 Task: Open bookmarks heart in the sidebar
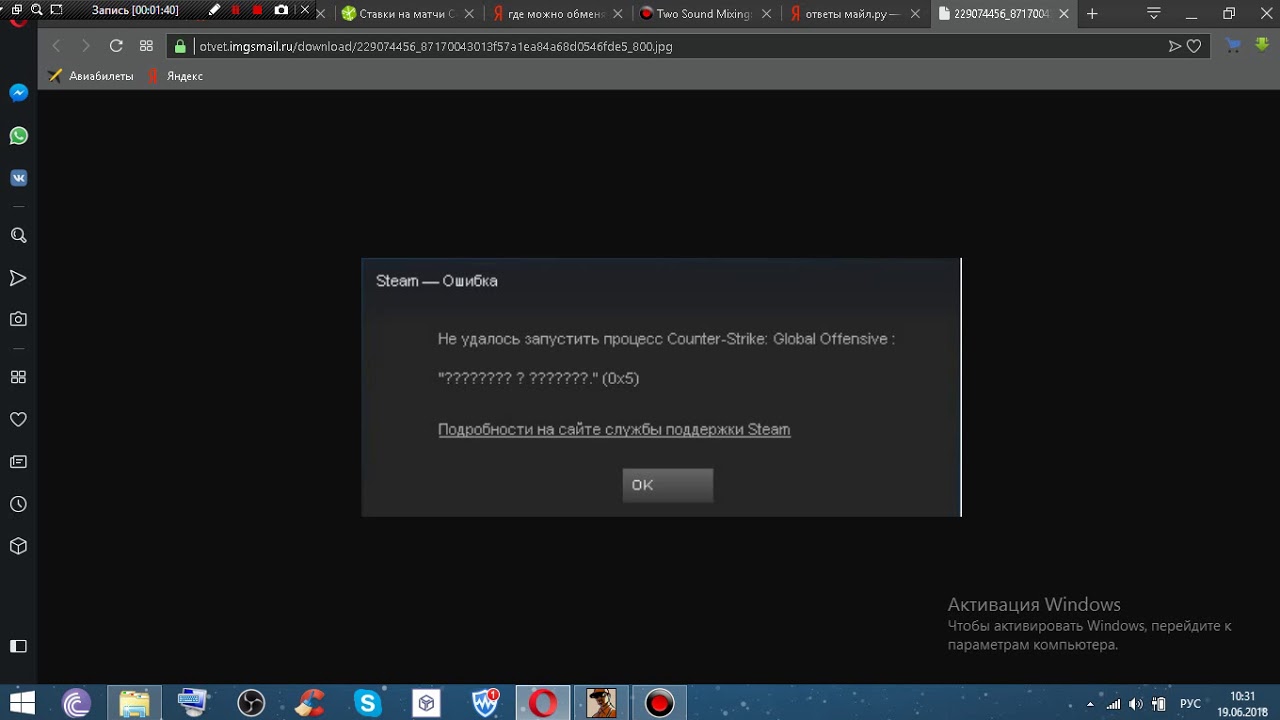coord(18,420)
